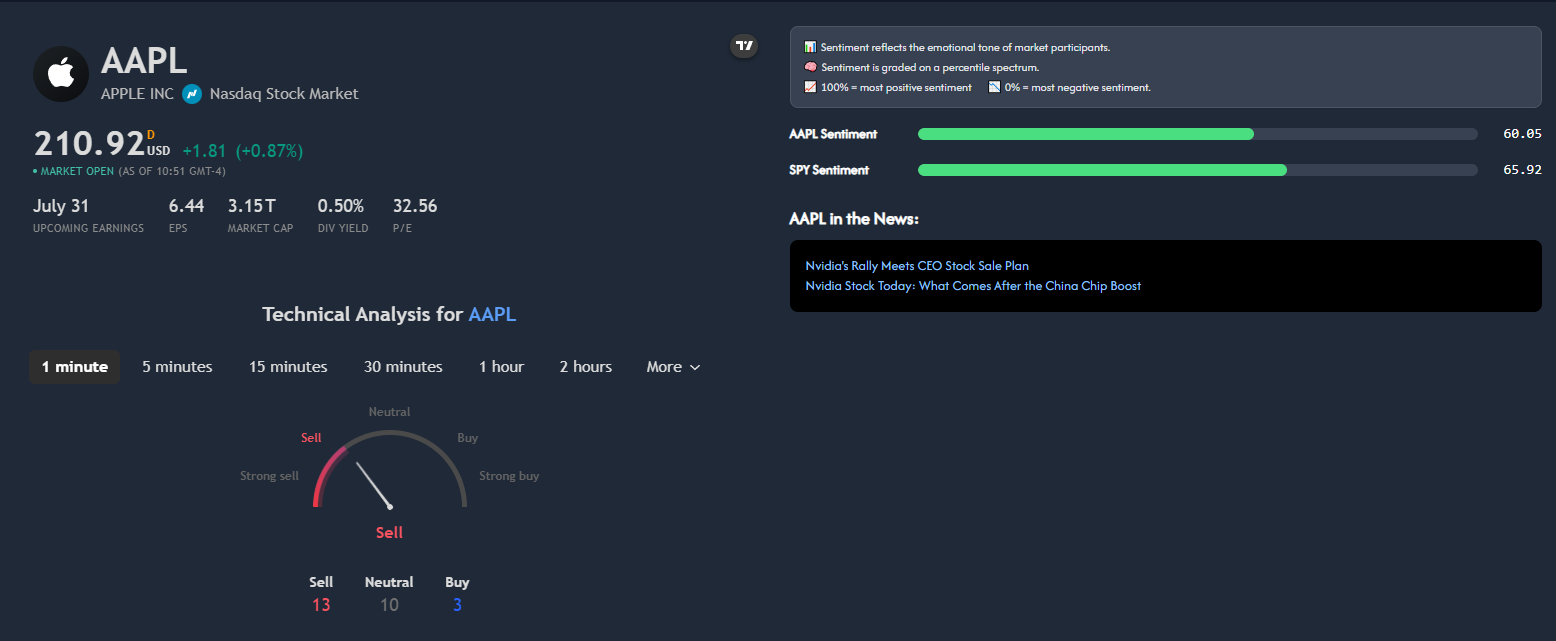Click the 3.15T market cap value
The height and width of the screenshot is (641, 1556).
[252, 206]
